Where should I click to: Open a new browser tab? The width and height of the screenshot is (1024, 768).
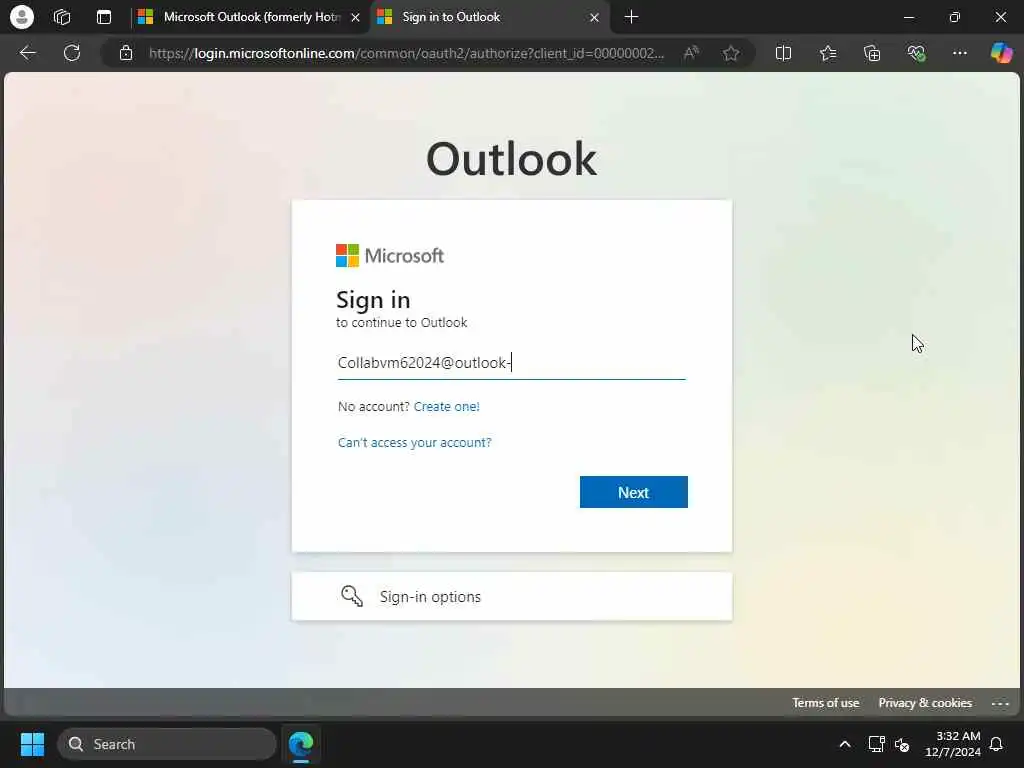632,17
